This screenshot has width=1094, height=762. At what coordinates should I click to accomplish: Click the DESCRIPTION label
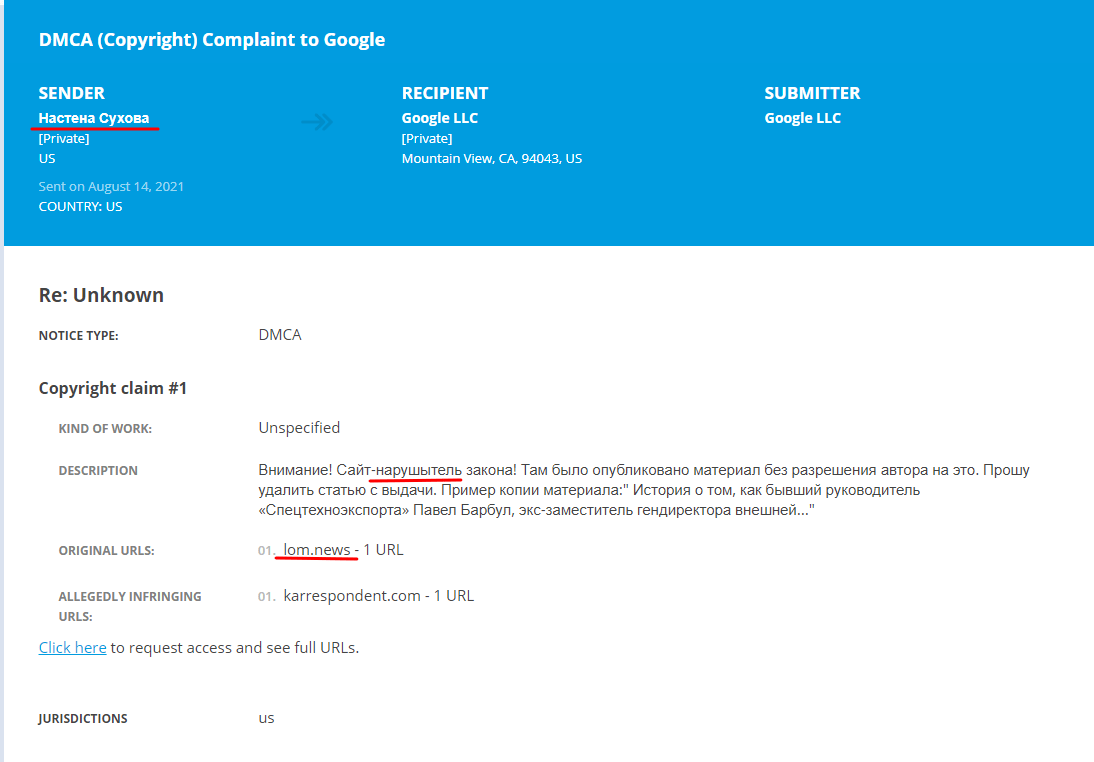click(98, 470)
